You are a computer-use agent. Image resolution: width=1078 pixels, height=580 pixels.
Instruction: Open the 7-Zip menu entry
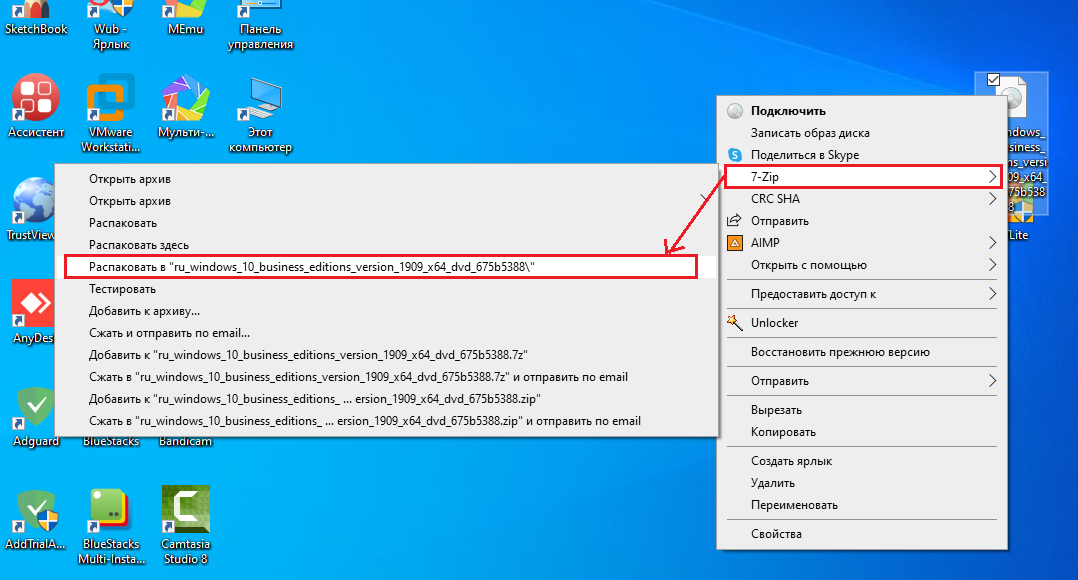pyautogui.click(x=862, y=177)
